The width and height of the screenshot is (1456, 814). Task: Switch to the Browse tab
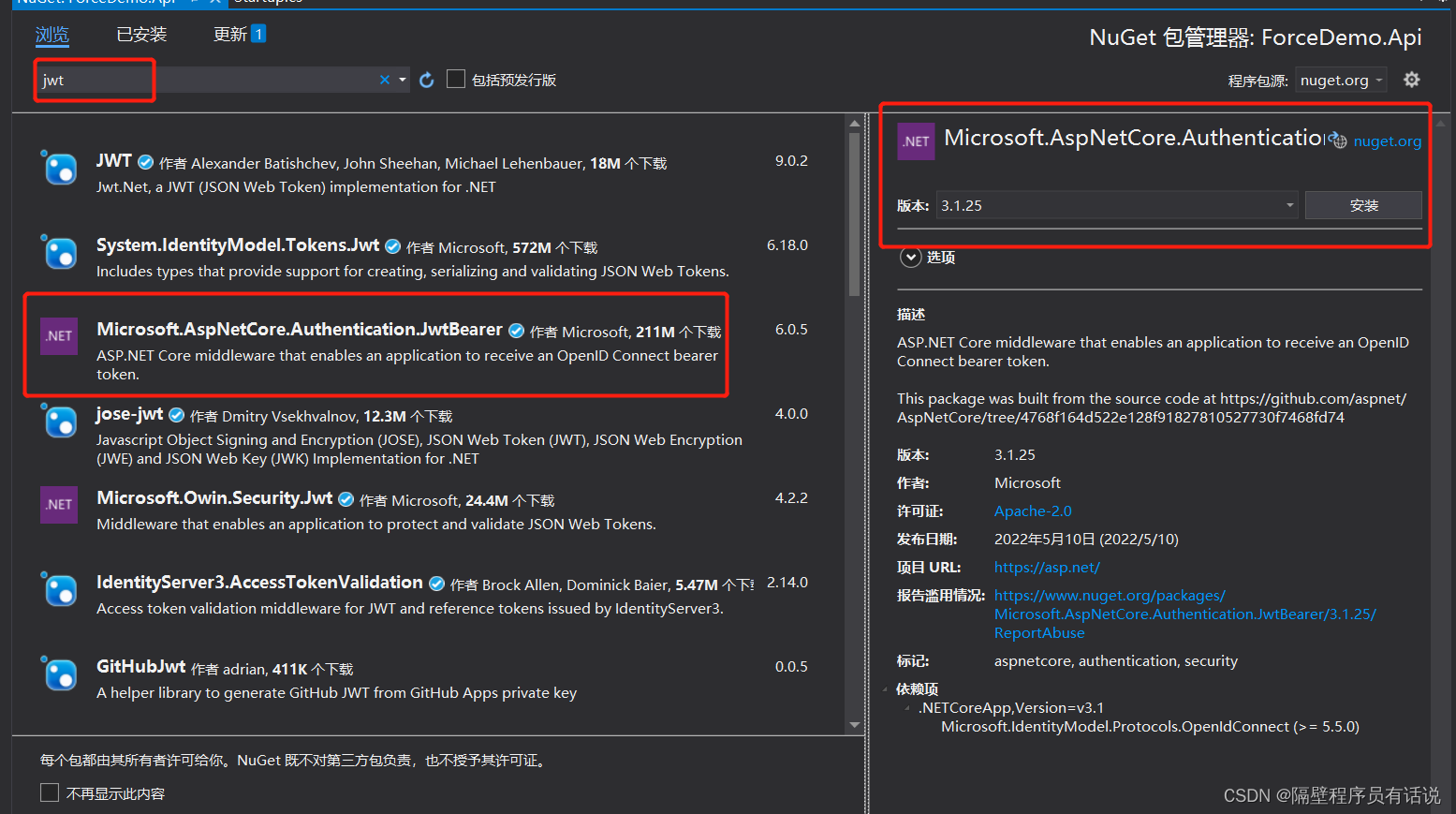coord(52,35)
